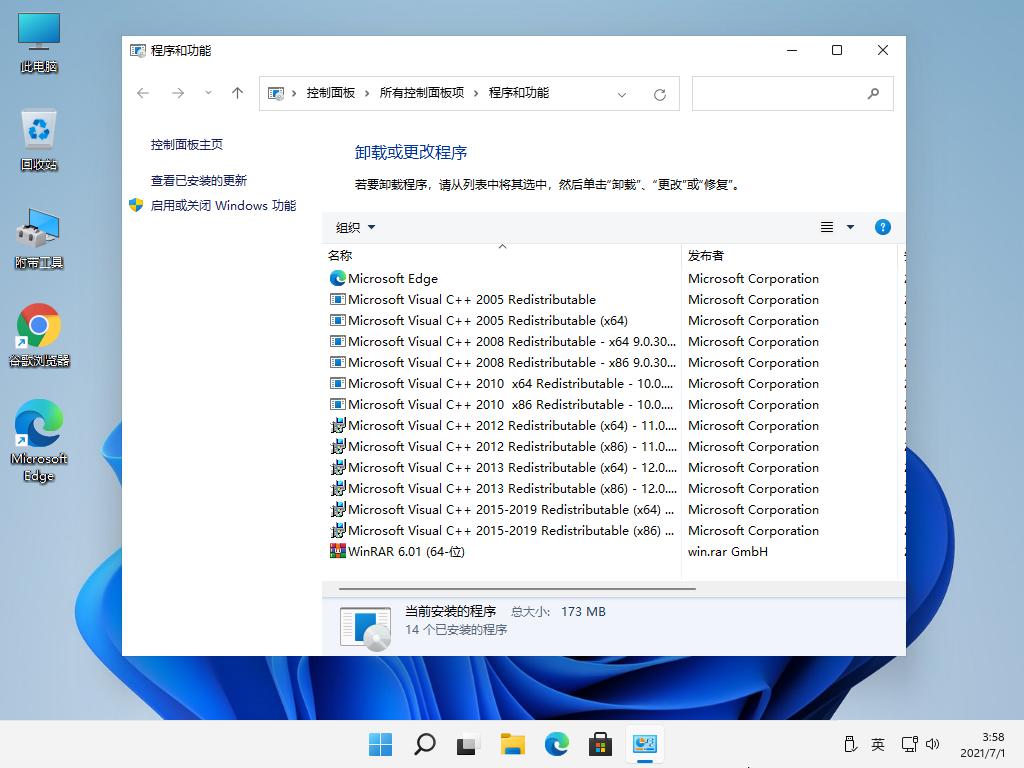Click the back navigation arrow
Screen dimensions: 1024x768
tap(143, 93)
